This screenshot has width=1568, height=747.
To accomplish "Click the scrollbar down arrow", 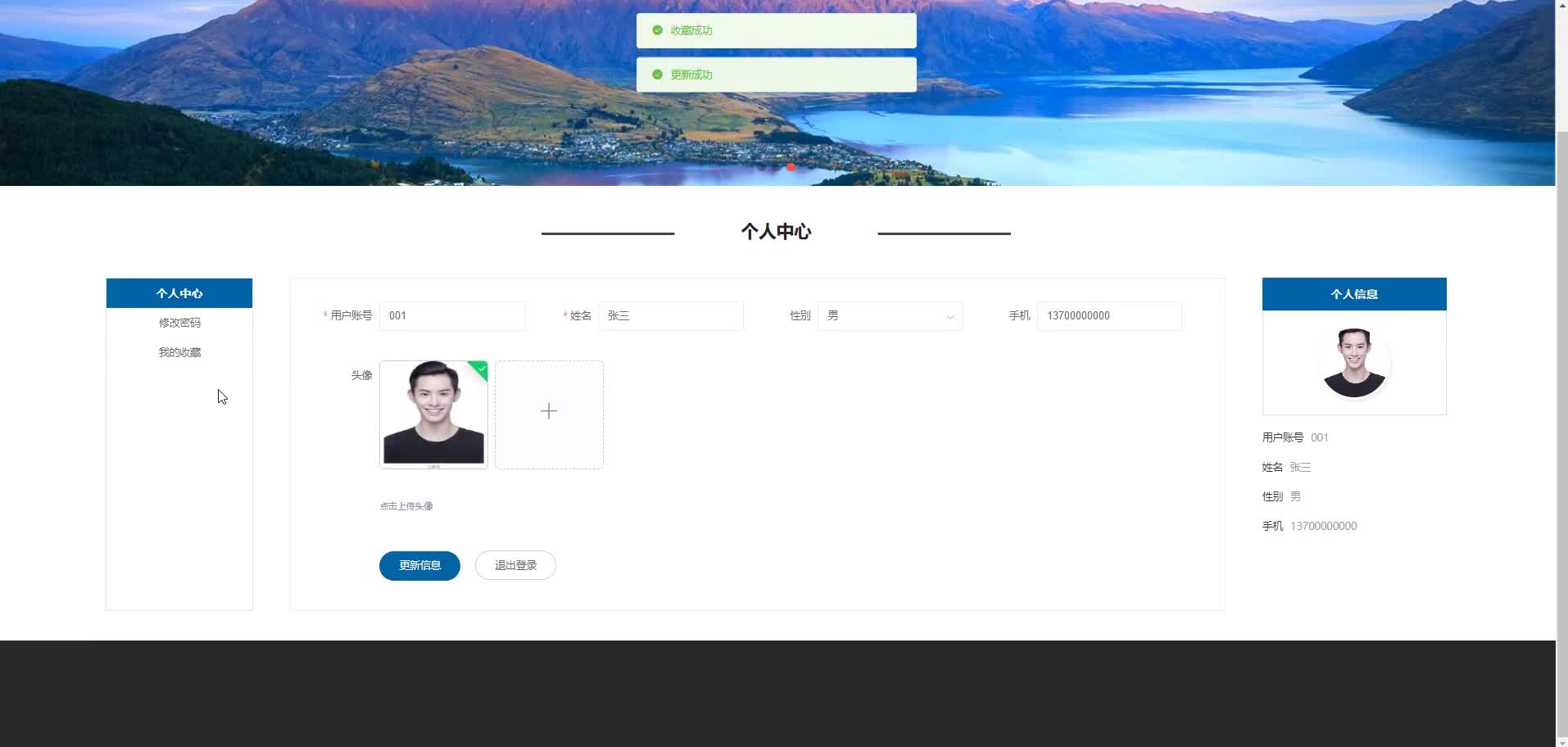I will (1561, 742).
